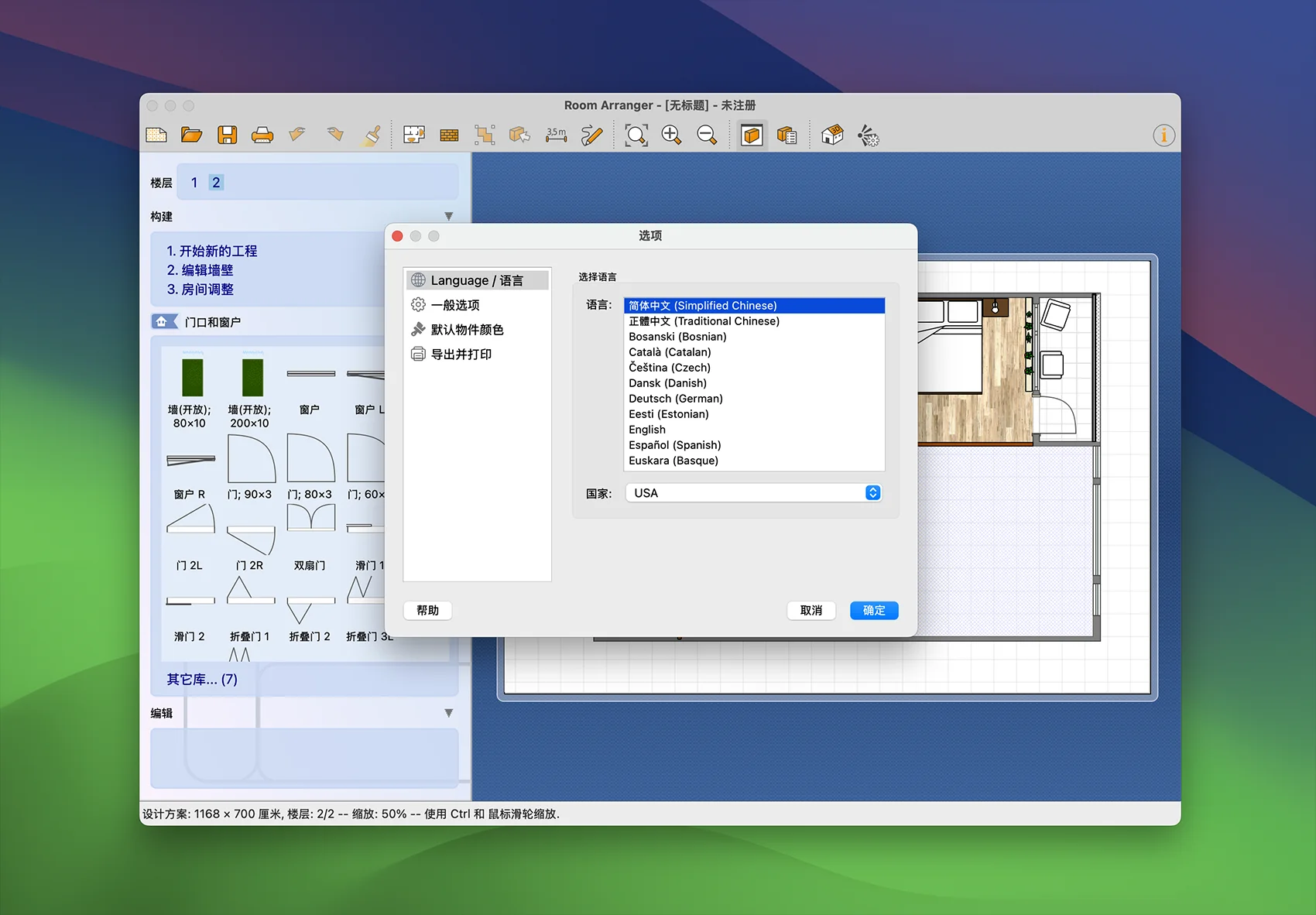Click 3. 房间调整 link
1316x915 pixels.
[200, 290]
